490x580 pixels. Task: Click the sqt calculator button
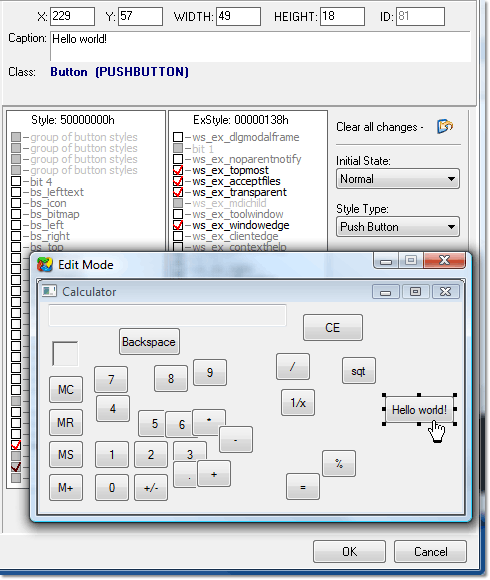click(358, 371)
